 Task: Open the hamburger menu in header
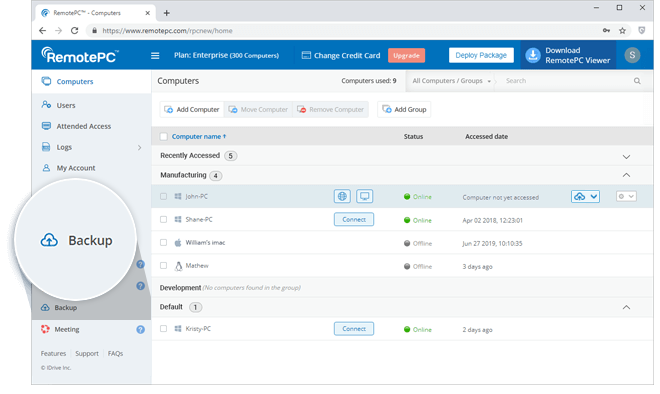[x=155, y=56]
